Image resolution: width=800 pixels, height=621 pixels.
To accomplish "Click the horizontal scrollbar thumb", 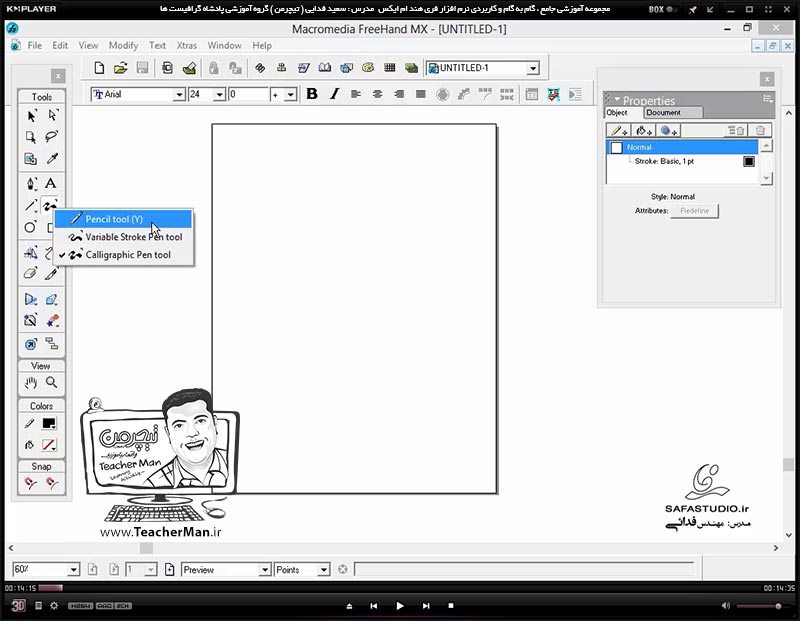I will [146, 548].
